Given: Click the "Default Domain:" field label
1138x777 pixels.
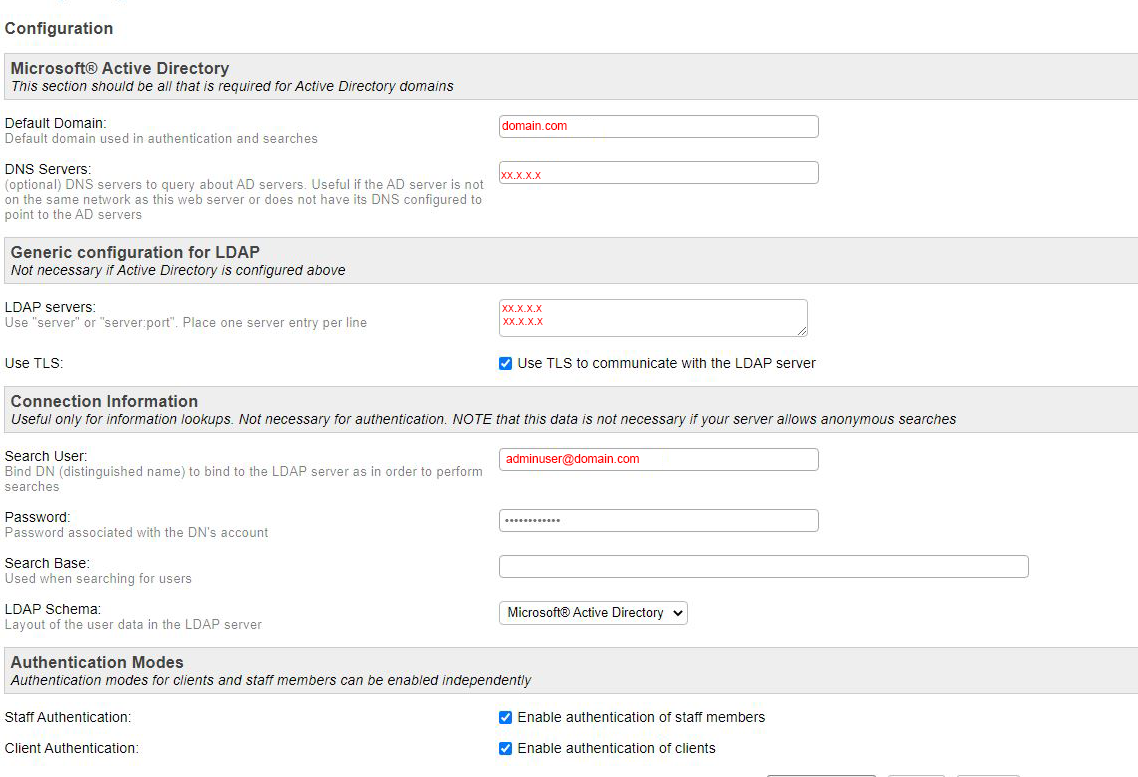Looking at the screenshot, I should click(56, 123).
